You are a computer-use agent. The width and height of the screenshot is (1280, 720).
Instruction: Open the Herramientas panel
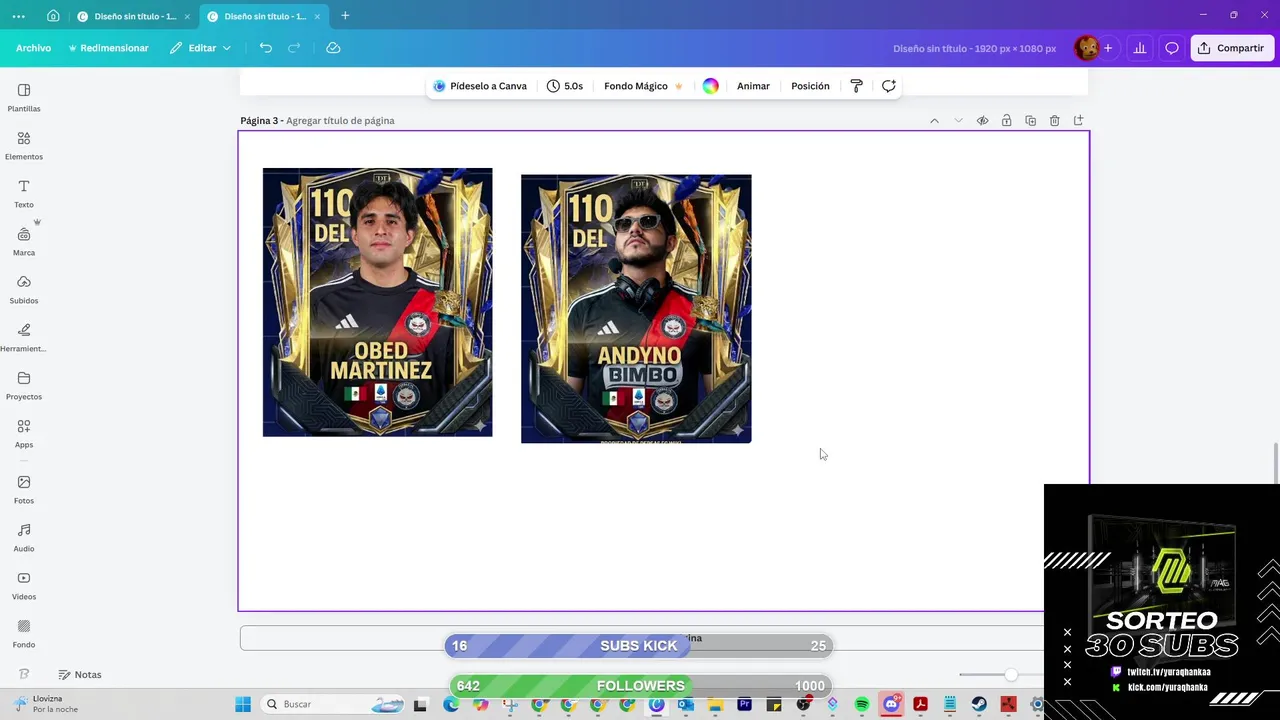[x=24, y=337]
